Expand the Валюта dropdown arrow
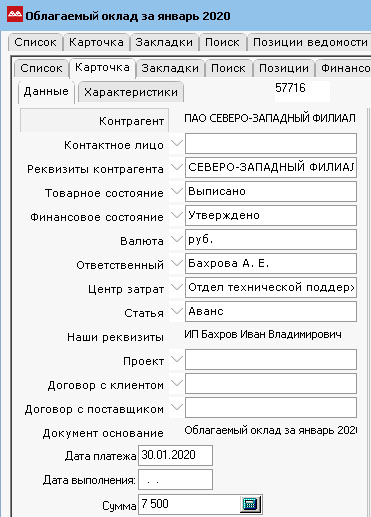 pyautogui.click(x=177, y=240)
